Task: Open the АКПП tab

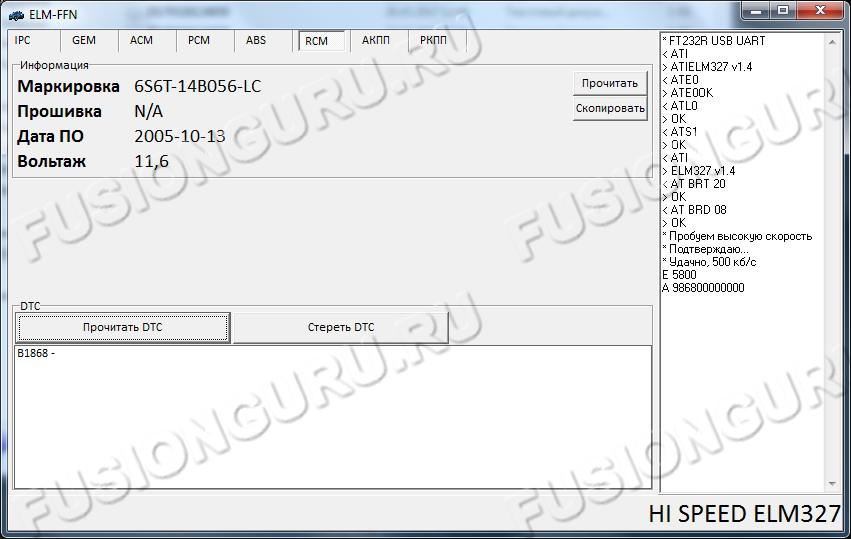Action: [376, 41]
